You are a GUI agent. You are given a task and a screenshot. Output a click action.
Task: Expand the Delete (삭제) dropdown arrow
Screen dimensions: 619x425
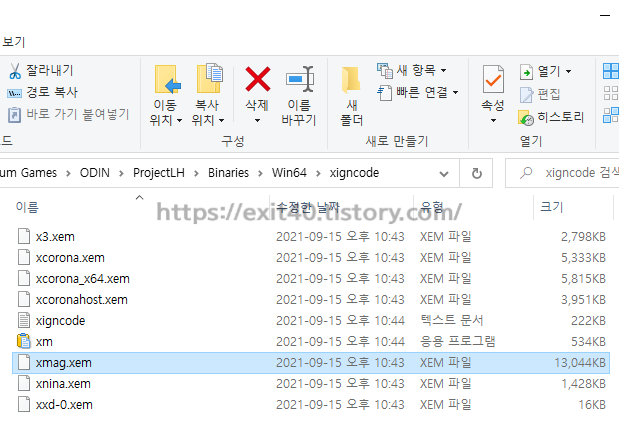pos(257,120)
